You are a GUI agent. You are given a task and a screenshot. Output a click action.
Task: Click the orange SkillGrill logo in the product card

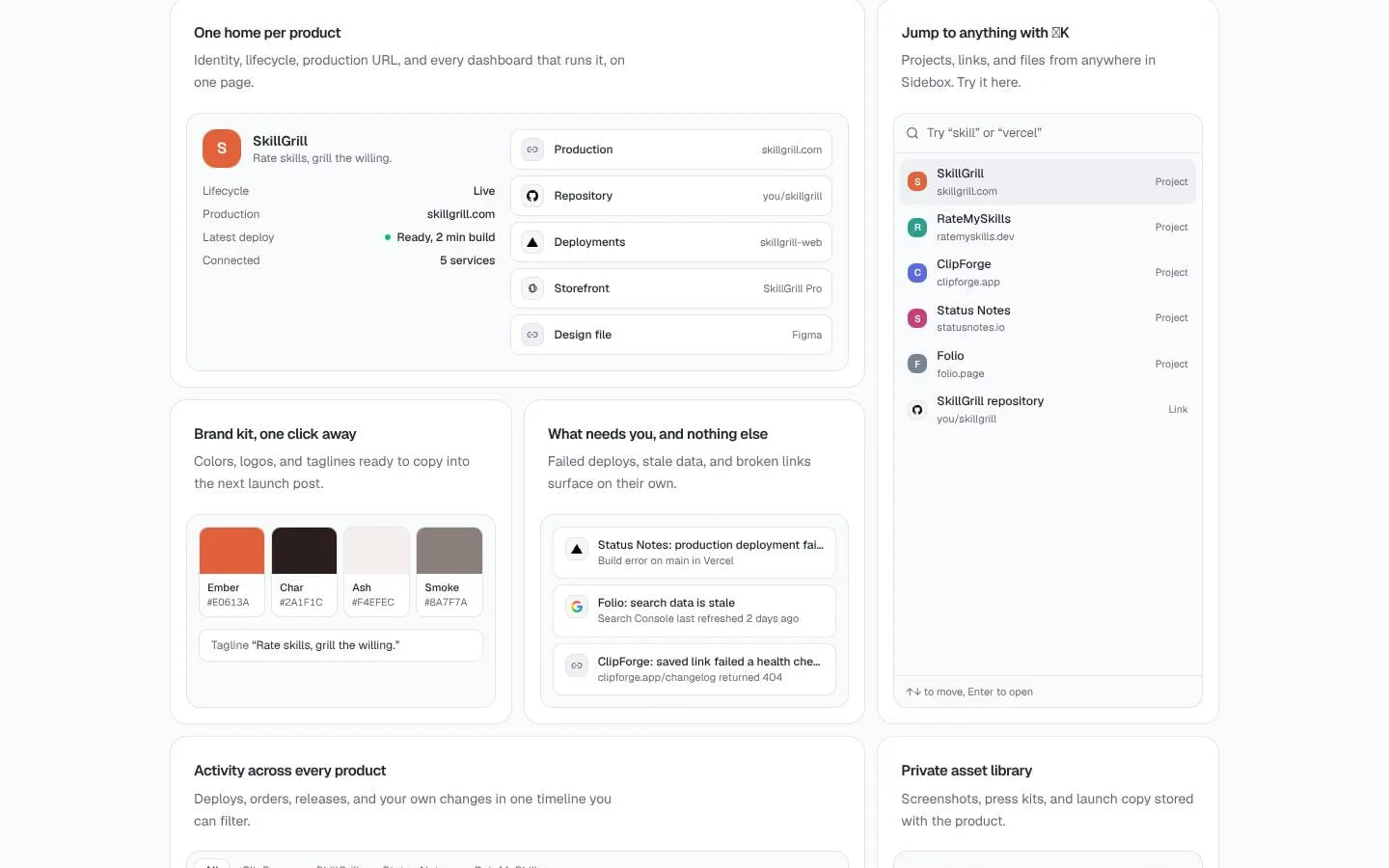222,149
